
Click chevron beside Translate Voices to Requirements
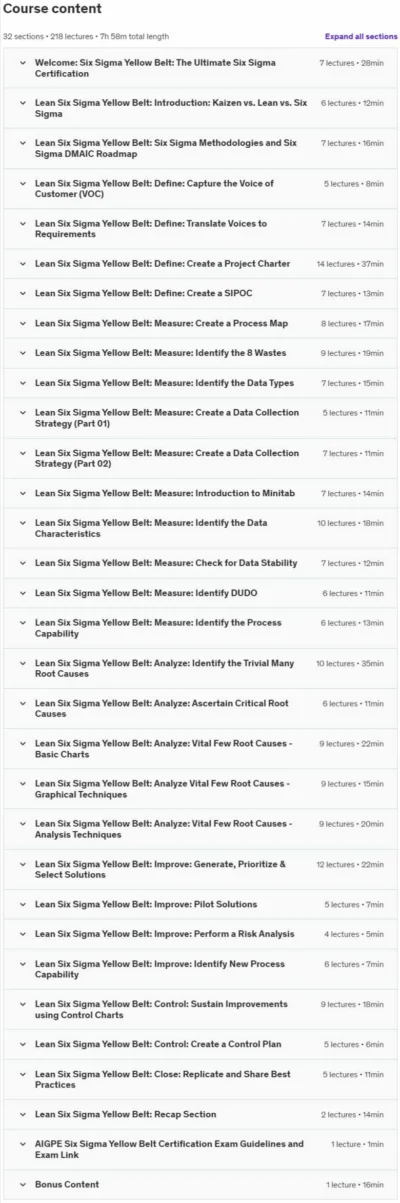pos(23,223)
